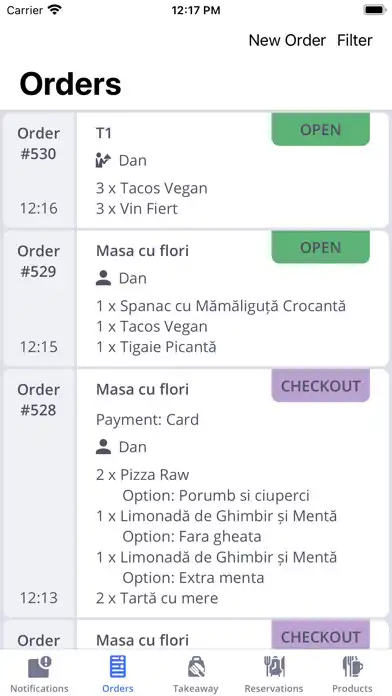Screen dimensions: 392x696
Task: Open the Takeaway bag icon
Action: [196, 667]
